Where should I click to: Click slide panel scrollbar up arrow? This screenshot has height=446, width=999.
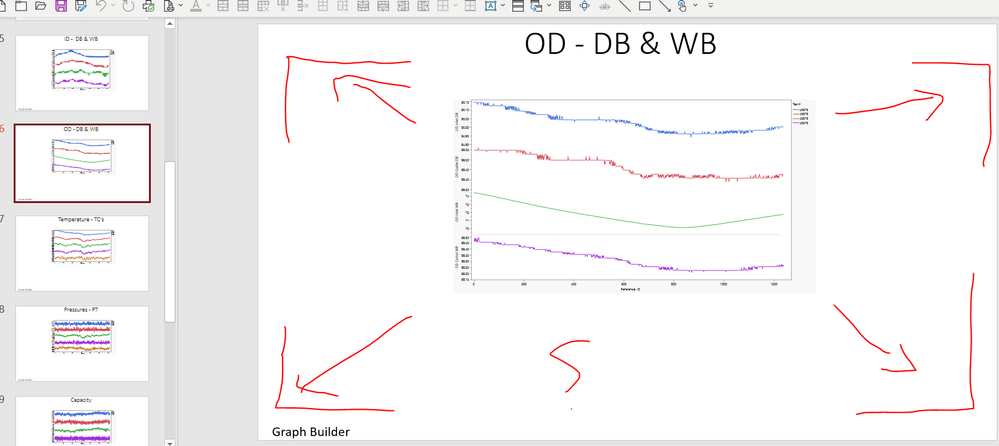click(169, 24)
